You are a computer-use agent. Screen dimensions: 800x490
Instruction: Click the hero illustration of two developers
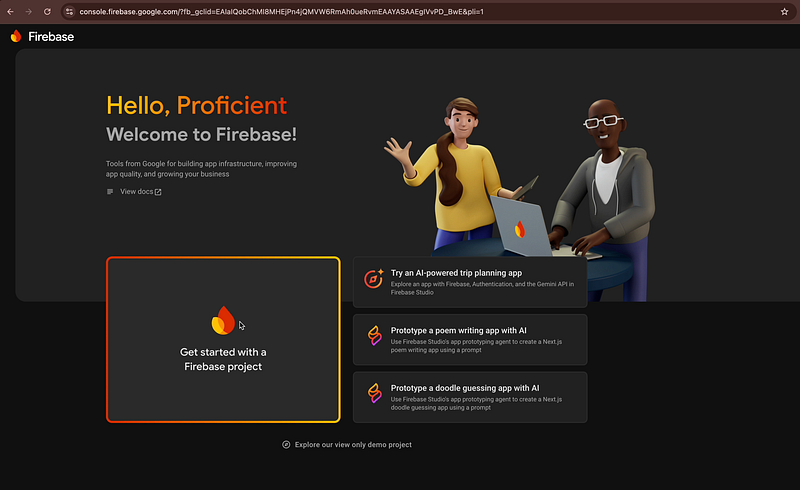click(520, 199)
